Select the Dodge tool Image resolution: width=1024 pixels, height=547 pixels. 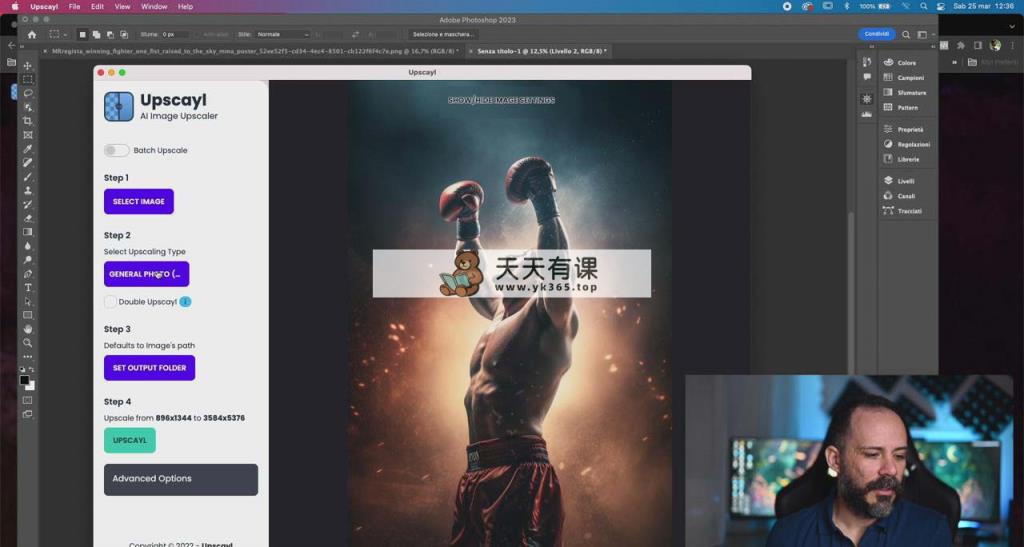(27, 260)
